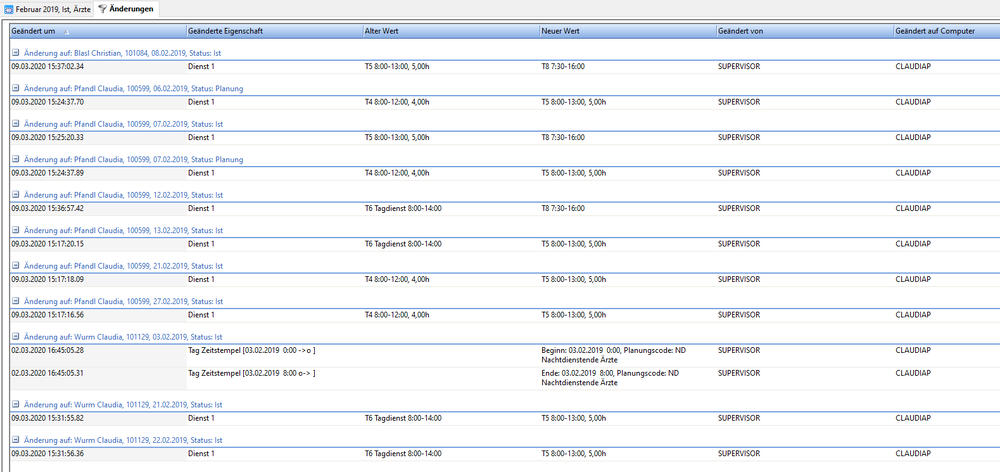1000x472 pixels.
Task: Click the calendar icon on the Februar 2019 tab
Action: [x=9, y=8]
